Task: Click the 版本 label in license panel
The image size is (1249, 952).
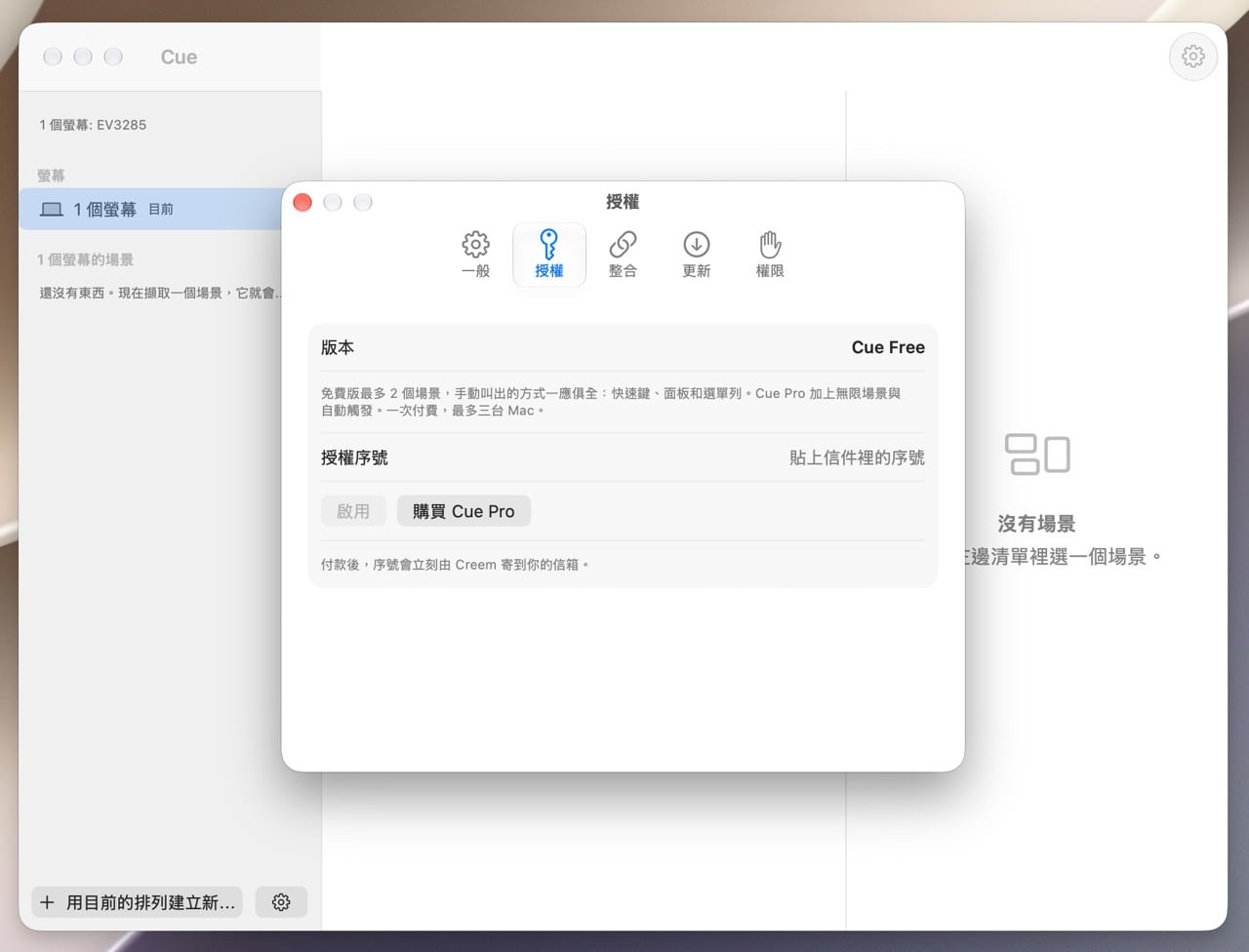Action: 338,347
